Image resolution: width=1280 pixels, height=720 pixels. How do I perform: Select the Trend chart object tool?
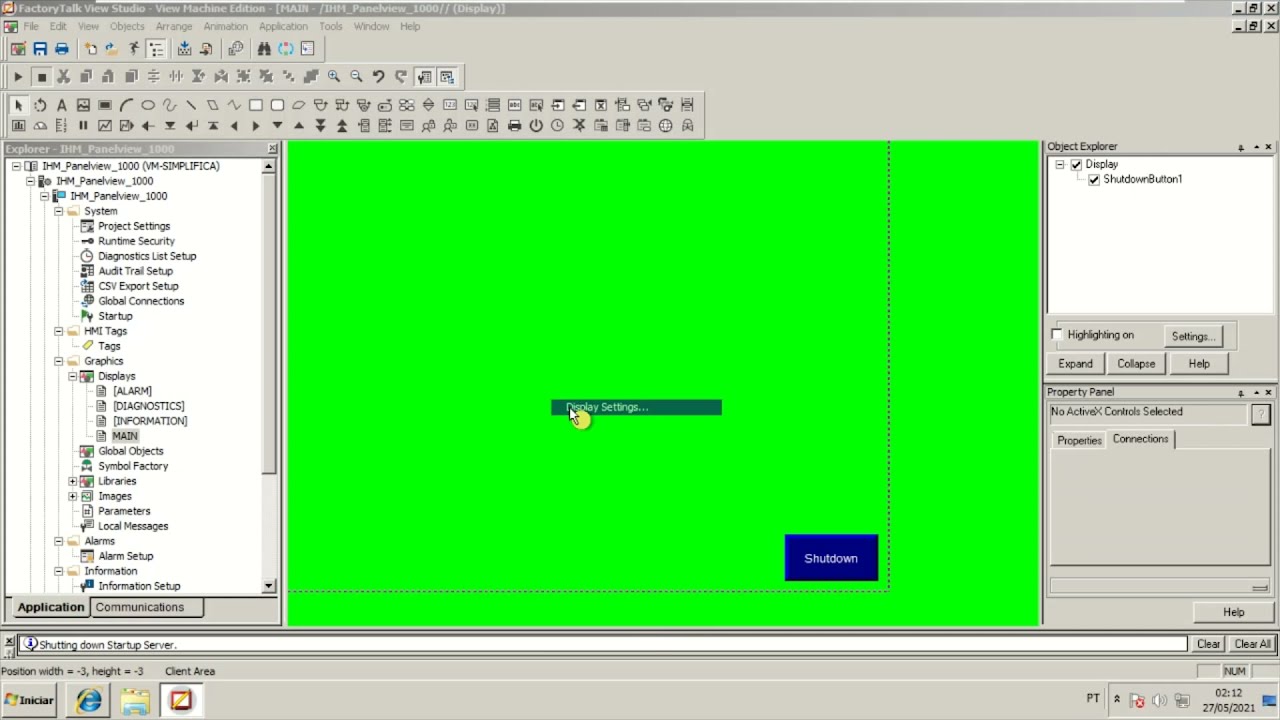105,126
